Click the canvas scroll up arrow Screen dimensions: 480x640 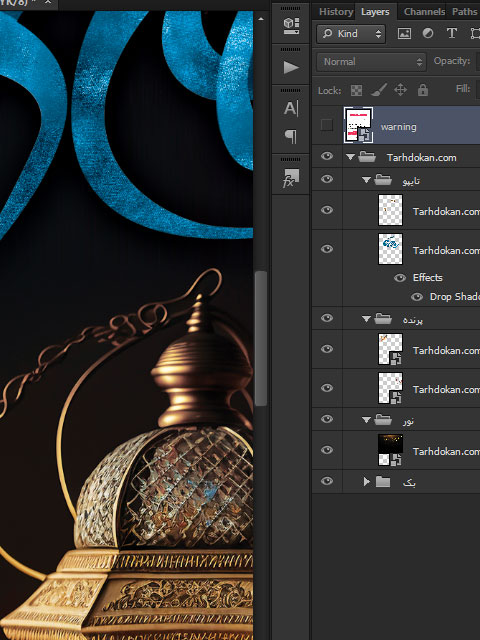click(261, 19)
